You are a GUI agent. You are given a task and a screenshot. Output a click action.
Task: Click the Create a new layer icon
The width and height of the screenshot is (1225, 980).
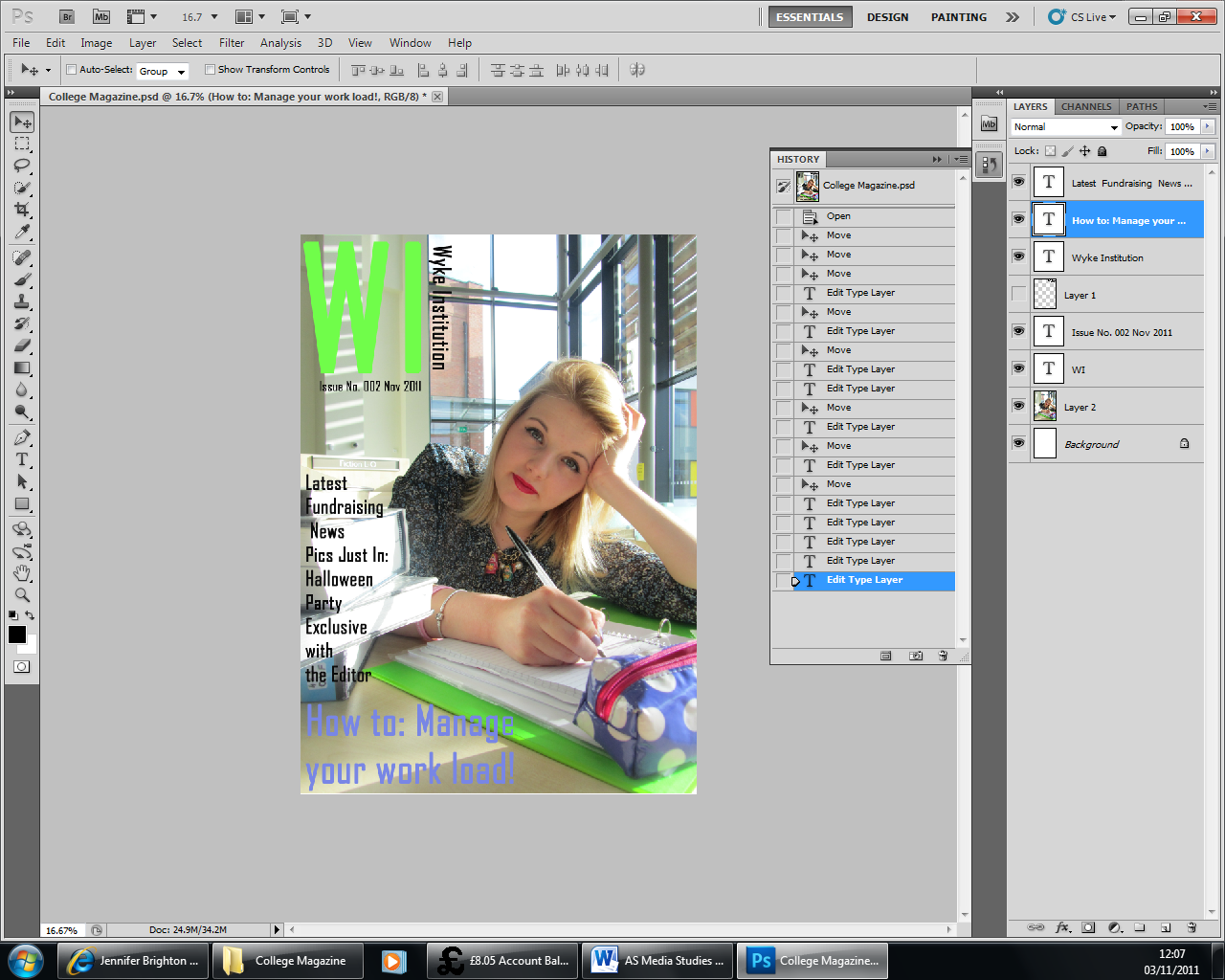pos(1165,926)
